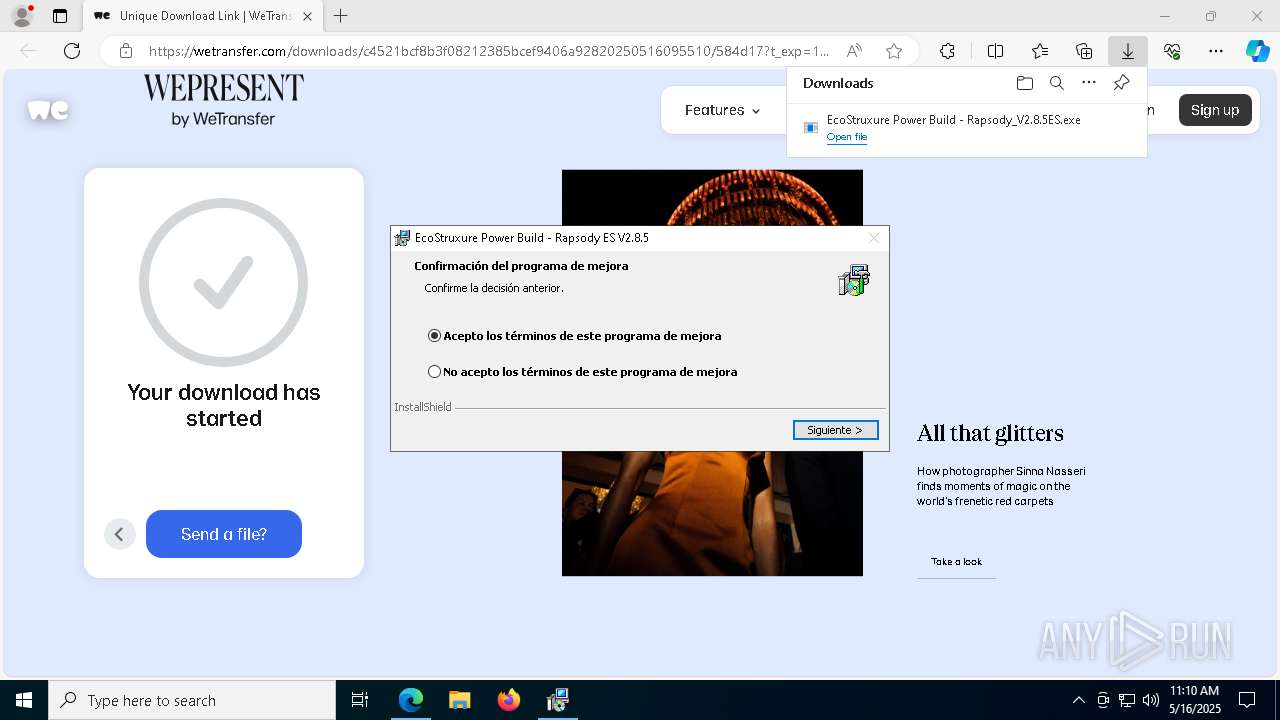Click the back chevron button
This screenshot has height=720, width=1280.
pyautogui.click(x=119, y=534)
